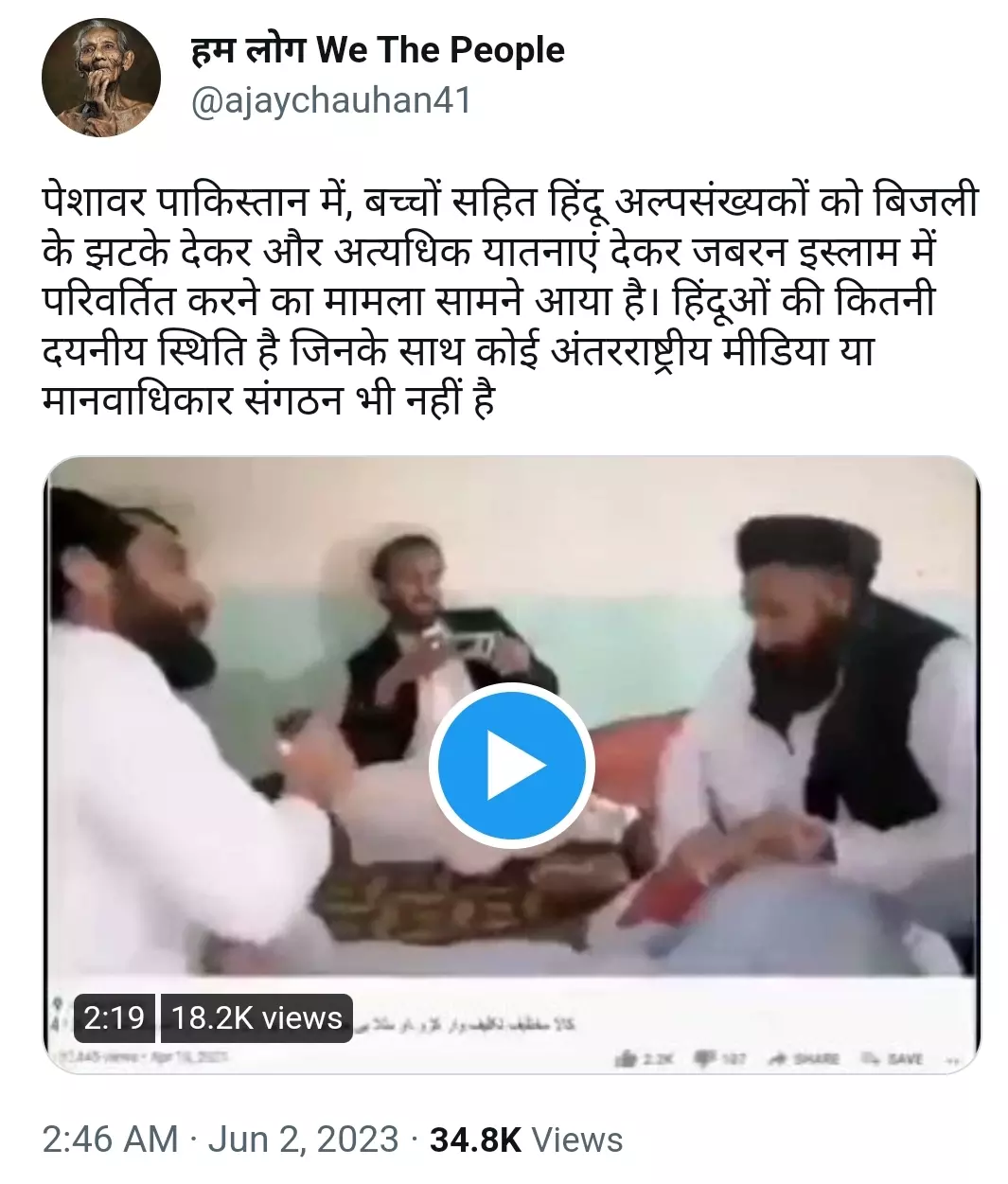Open the 2:46 AM · Jun 2, 2023 timestamp
Viewport: 1008px width, 1184px height.
221,1140
